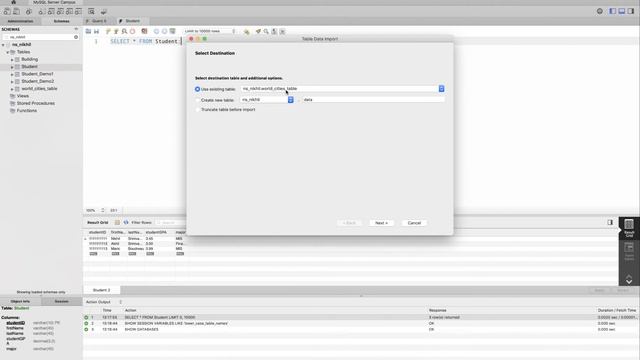Select the Use existing table radio button

(198, 89)
